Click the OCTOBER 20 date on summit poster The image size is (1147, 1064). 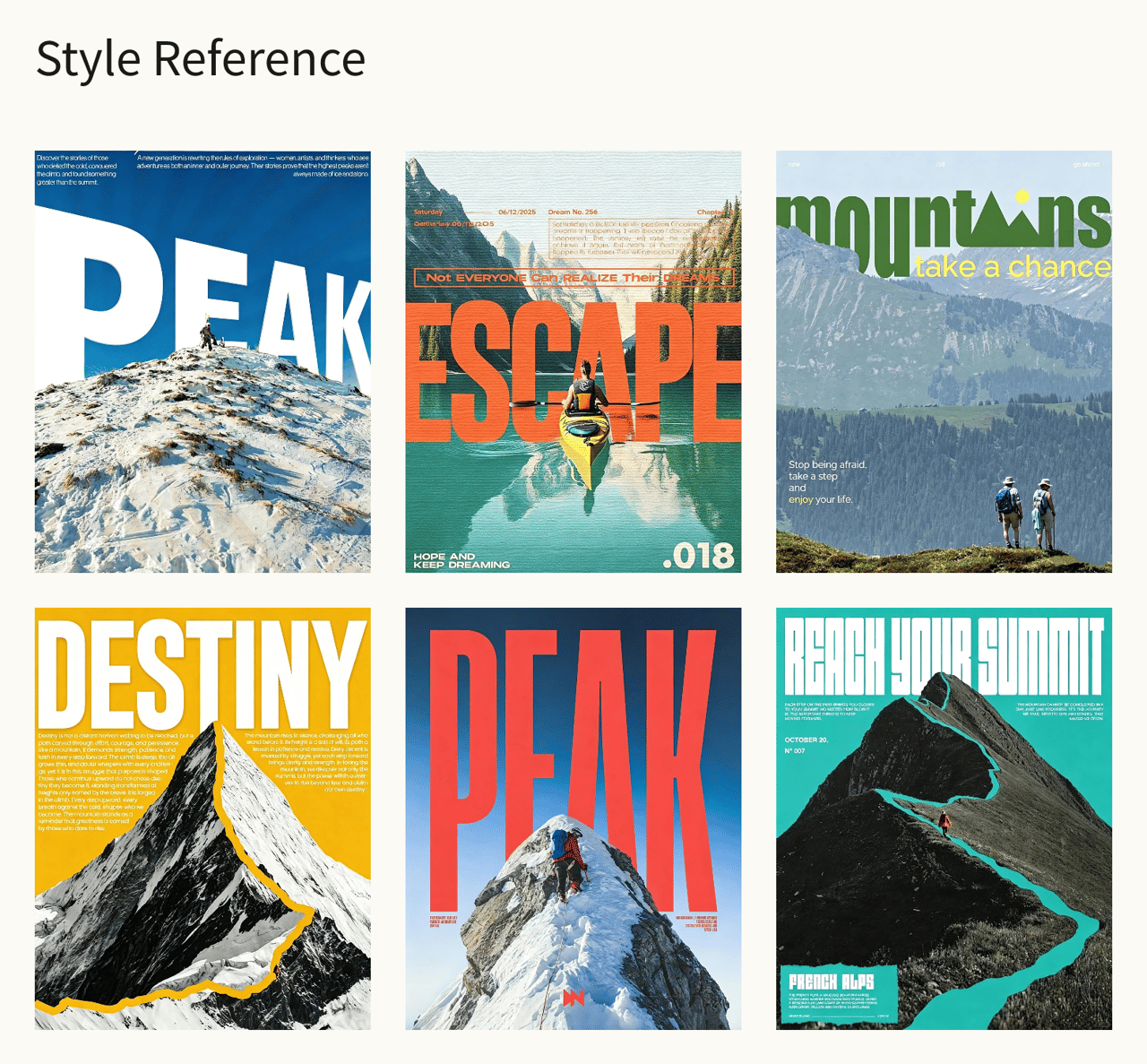[x=806, y=740]
